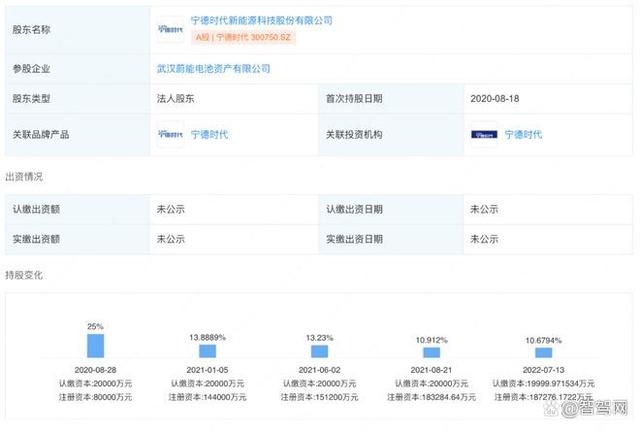Click the 2022-07-13 date label

(x=544, y=370)
